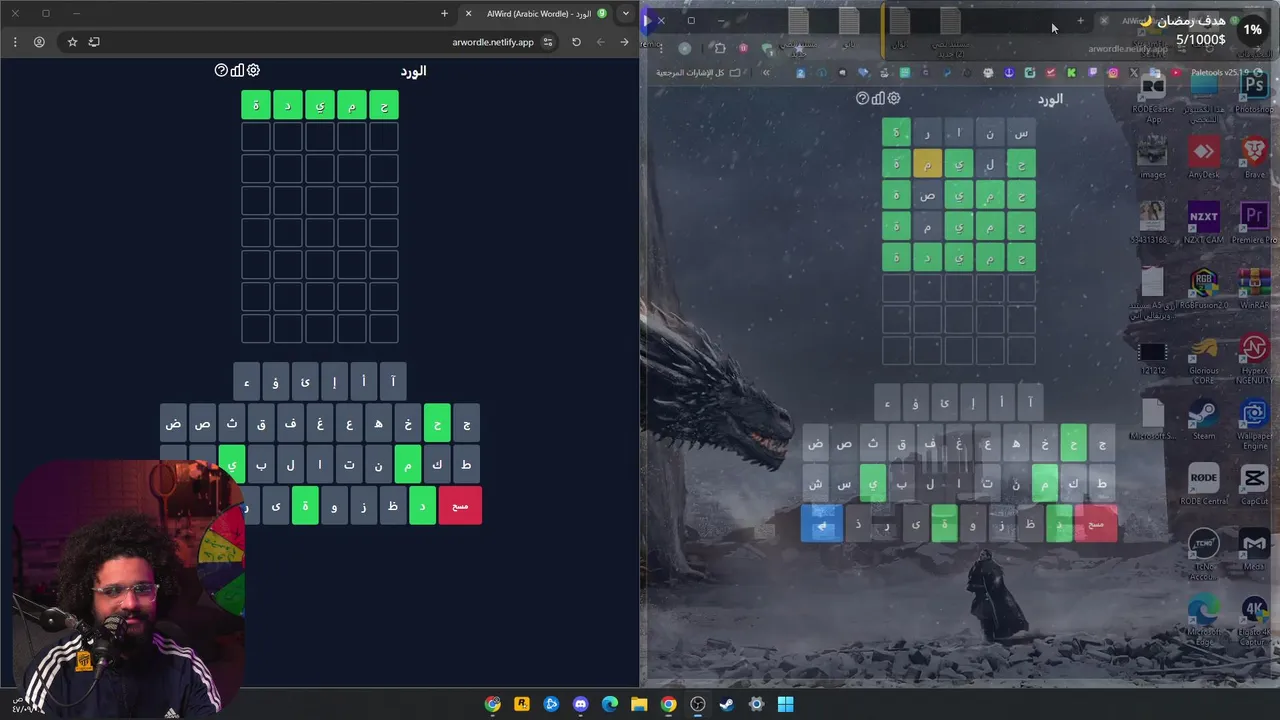Reload the arwordle.netlify.app page

(576, 42)
